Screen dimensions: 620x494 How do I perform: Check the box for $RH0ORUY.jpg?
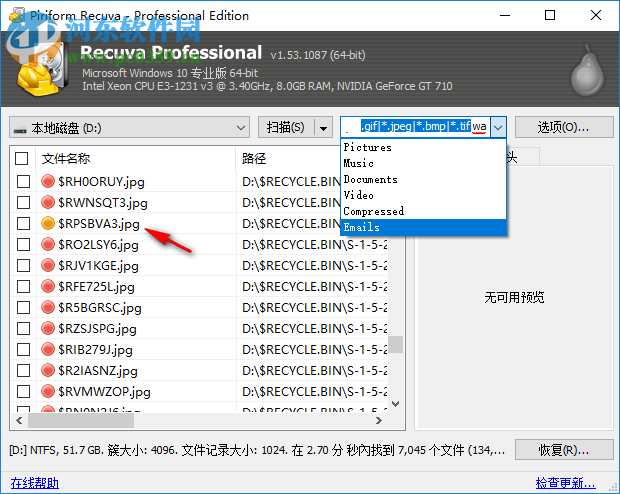23,182
